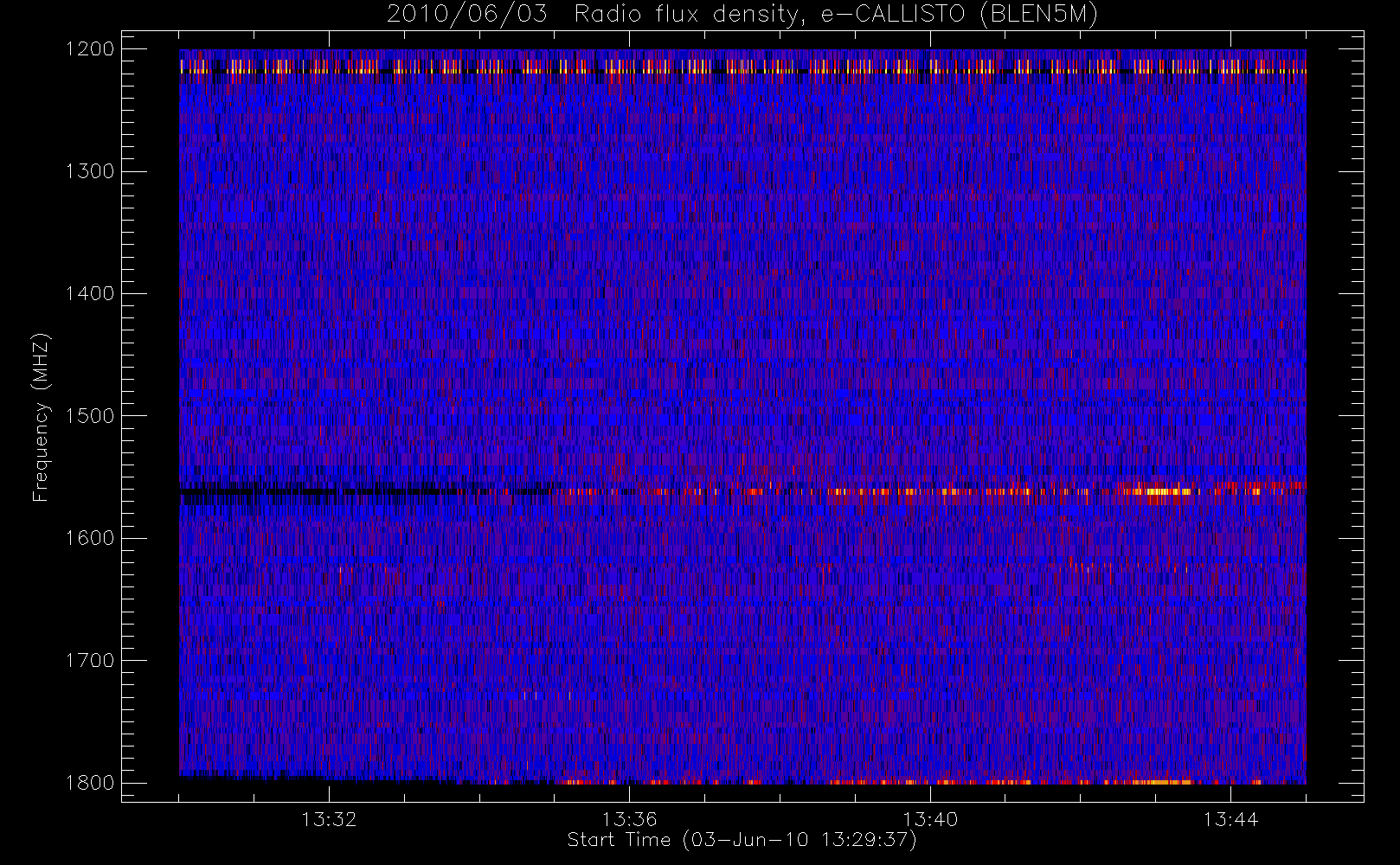Select the 1300 frequency axis label
The height and width of the screenshot is (865, 1400).
click(90, 171)
